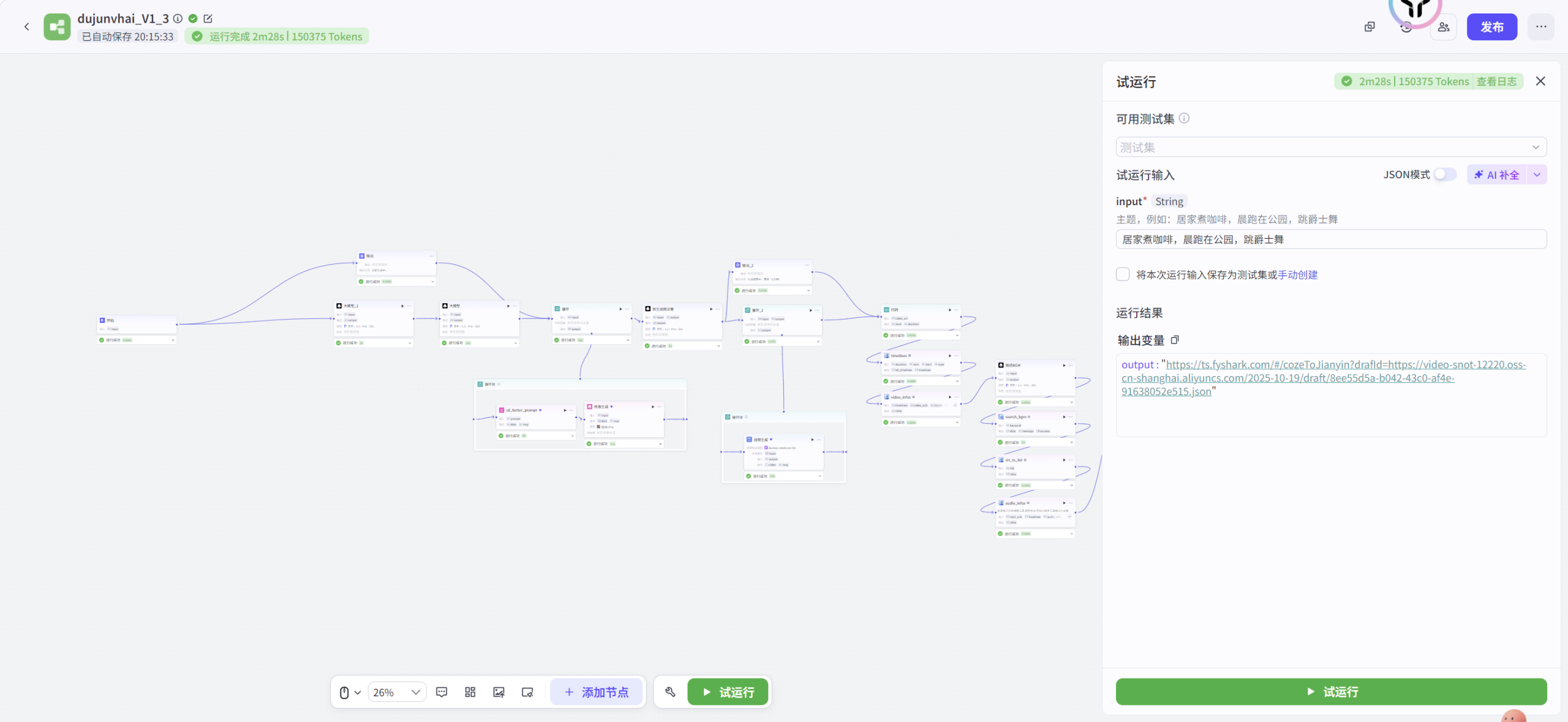This screenshot has width=1568, height=722.
Task: Open the 26% zoom level dropdown
Action: pyautogui.click(x=397, y=692)
